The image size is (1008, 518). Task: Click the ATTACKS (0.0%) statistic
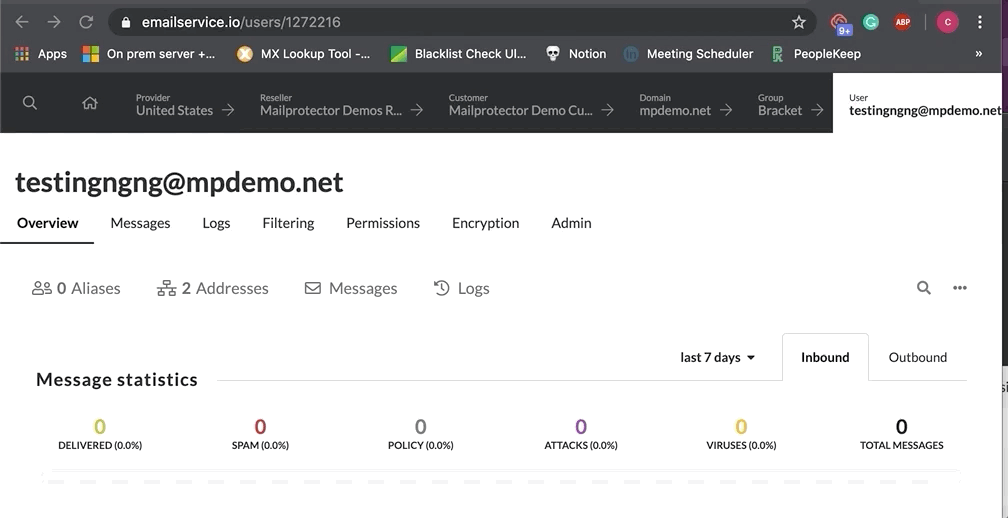[x=581, y=434]
